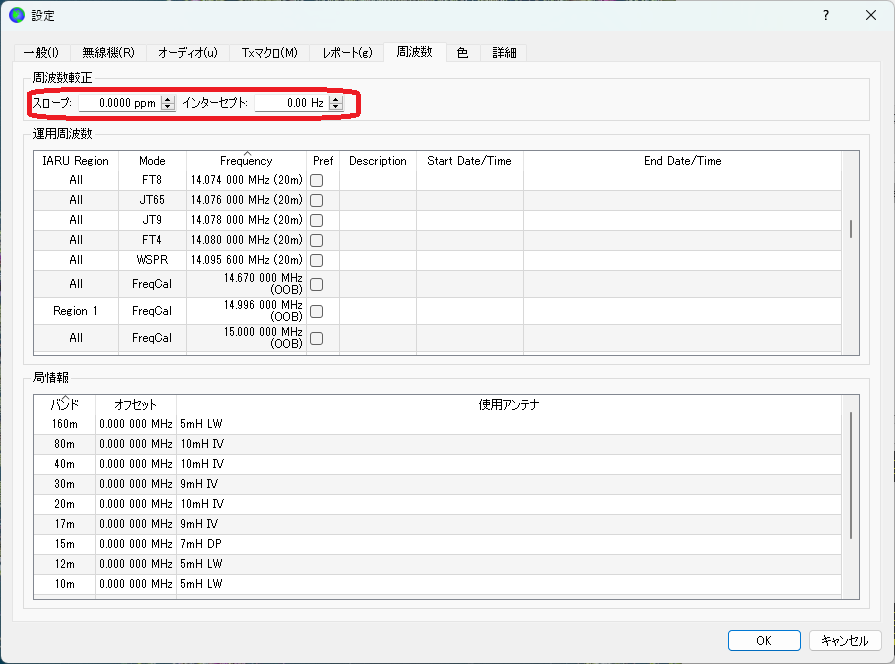Sort station info by バンド column header
The height and width of the screenshot is (664, 895).
(64, 405)
